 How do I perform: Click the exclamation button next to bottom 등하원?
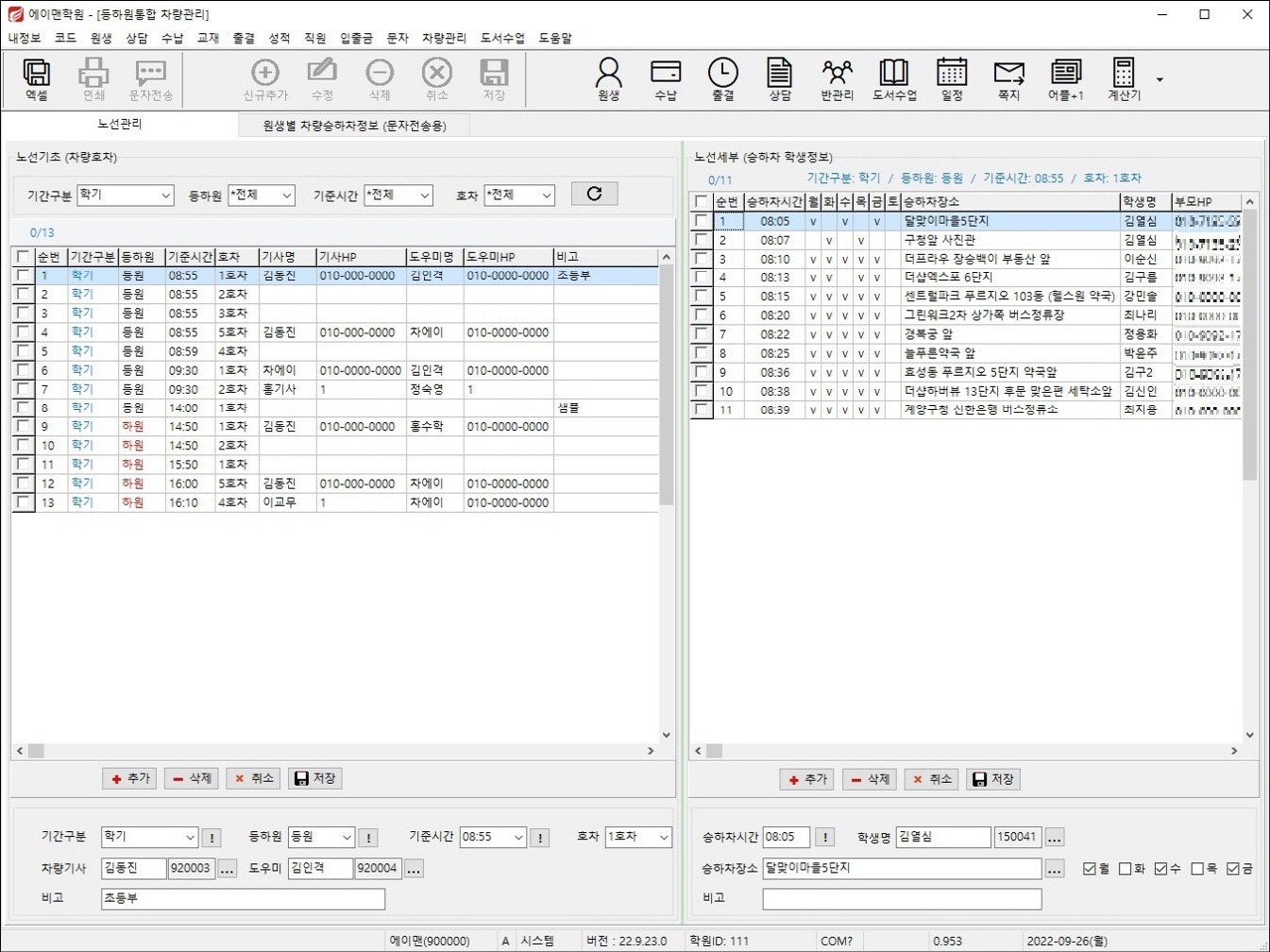(368, 838)
